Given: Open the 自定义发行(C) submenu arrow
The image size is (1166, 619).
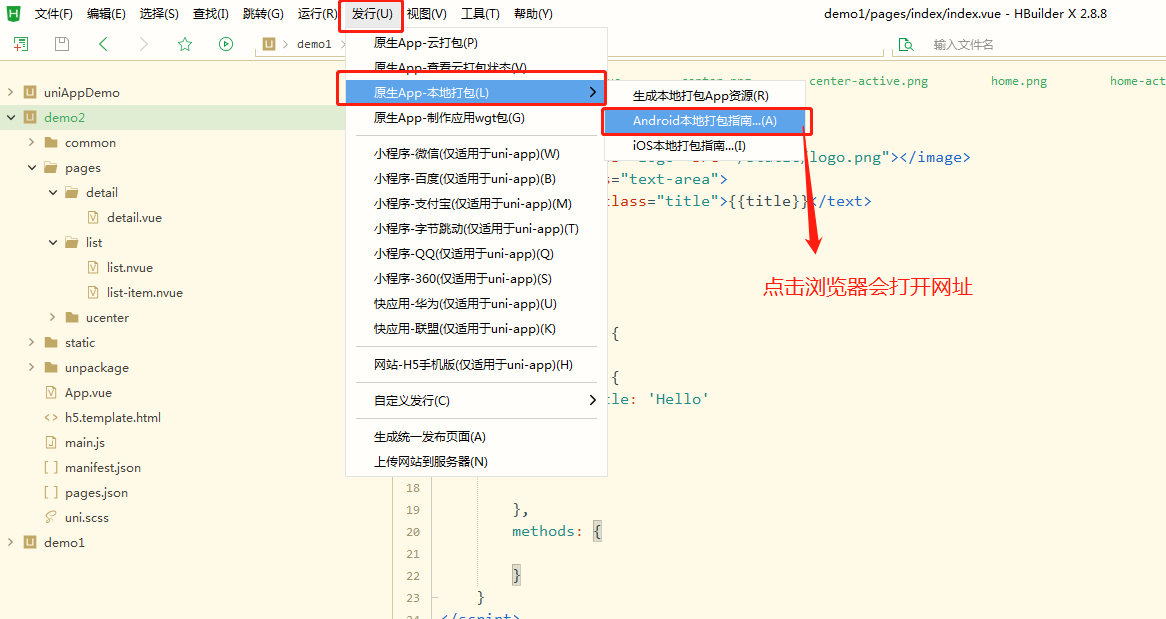Looking at the screenshot, I should (592, 400).
